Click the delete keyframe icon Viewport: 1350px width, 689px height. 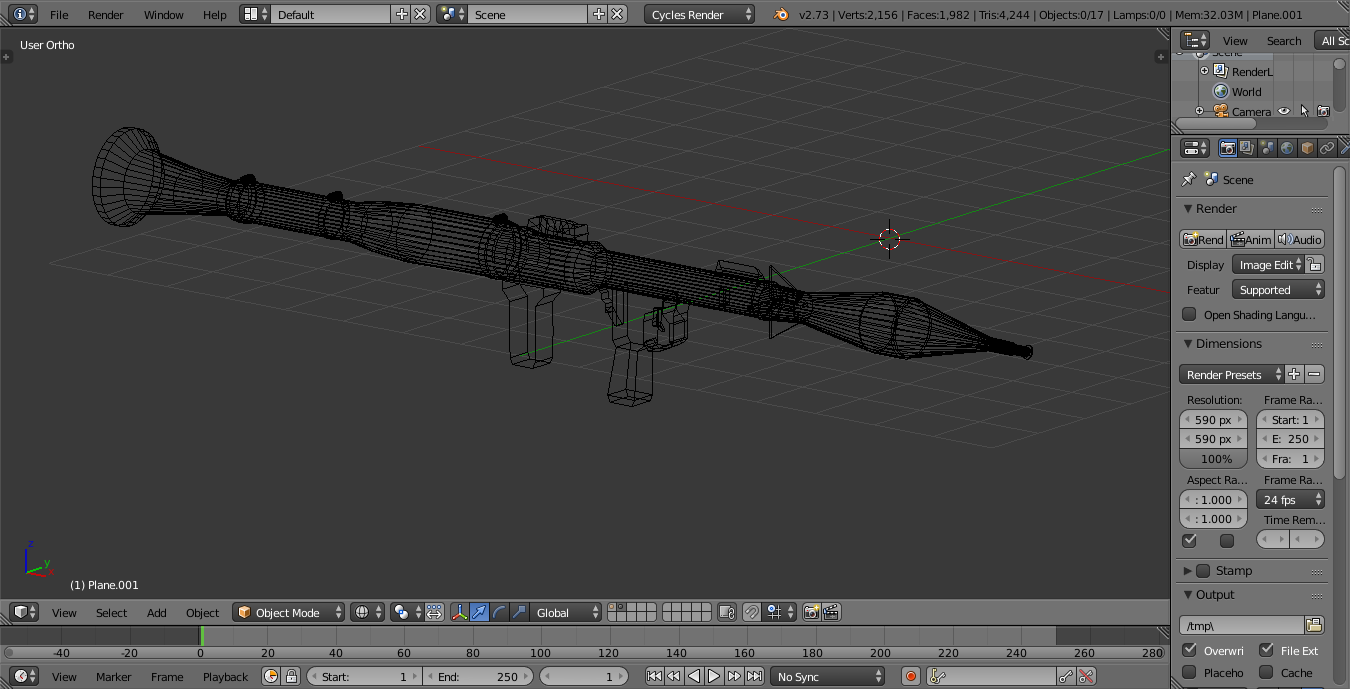[x=1086, y=676]
